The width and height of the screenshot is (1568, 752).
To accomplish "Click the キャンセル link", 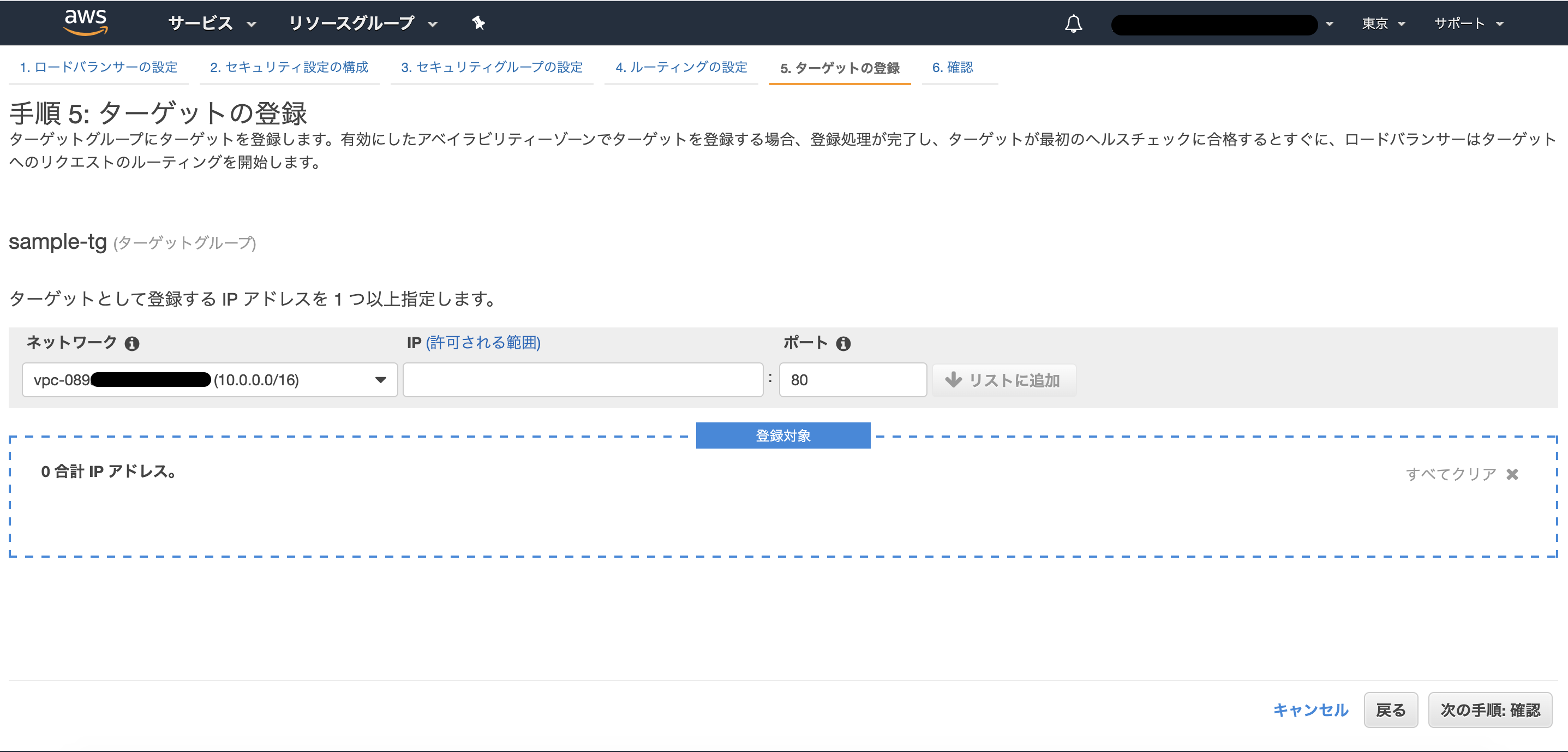I will pos(1310,709).
